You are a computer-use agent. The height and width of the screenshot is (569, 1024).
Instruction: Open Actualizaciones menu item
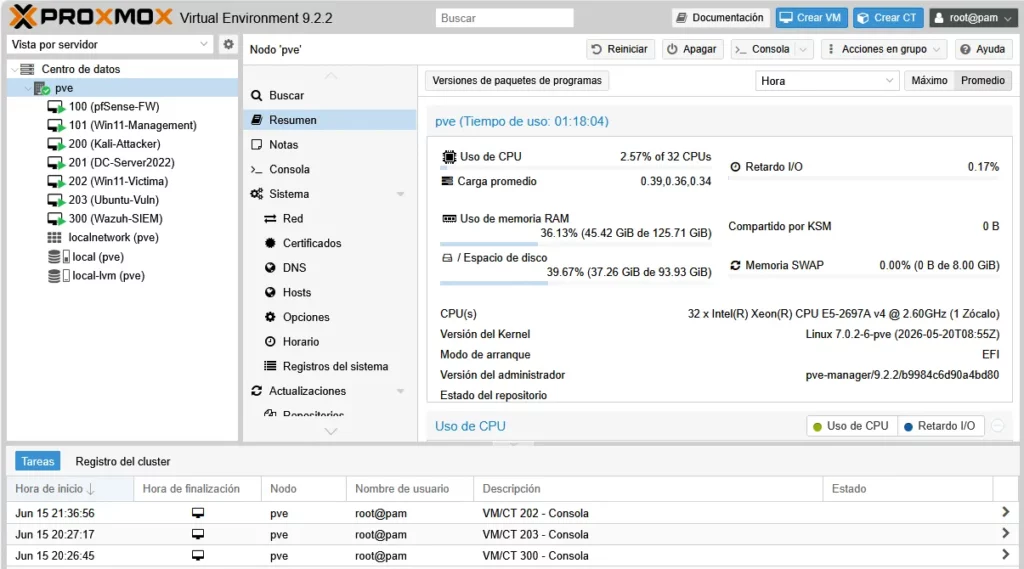(329, 391)
